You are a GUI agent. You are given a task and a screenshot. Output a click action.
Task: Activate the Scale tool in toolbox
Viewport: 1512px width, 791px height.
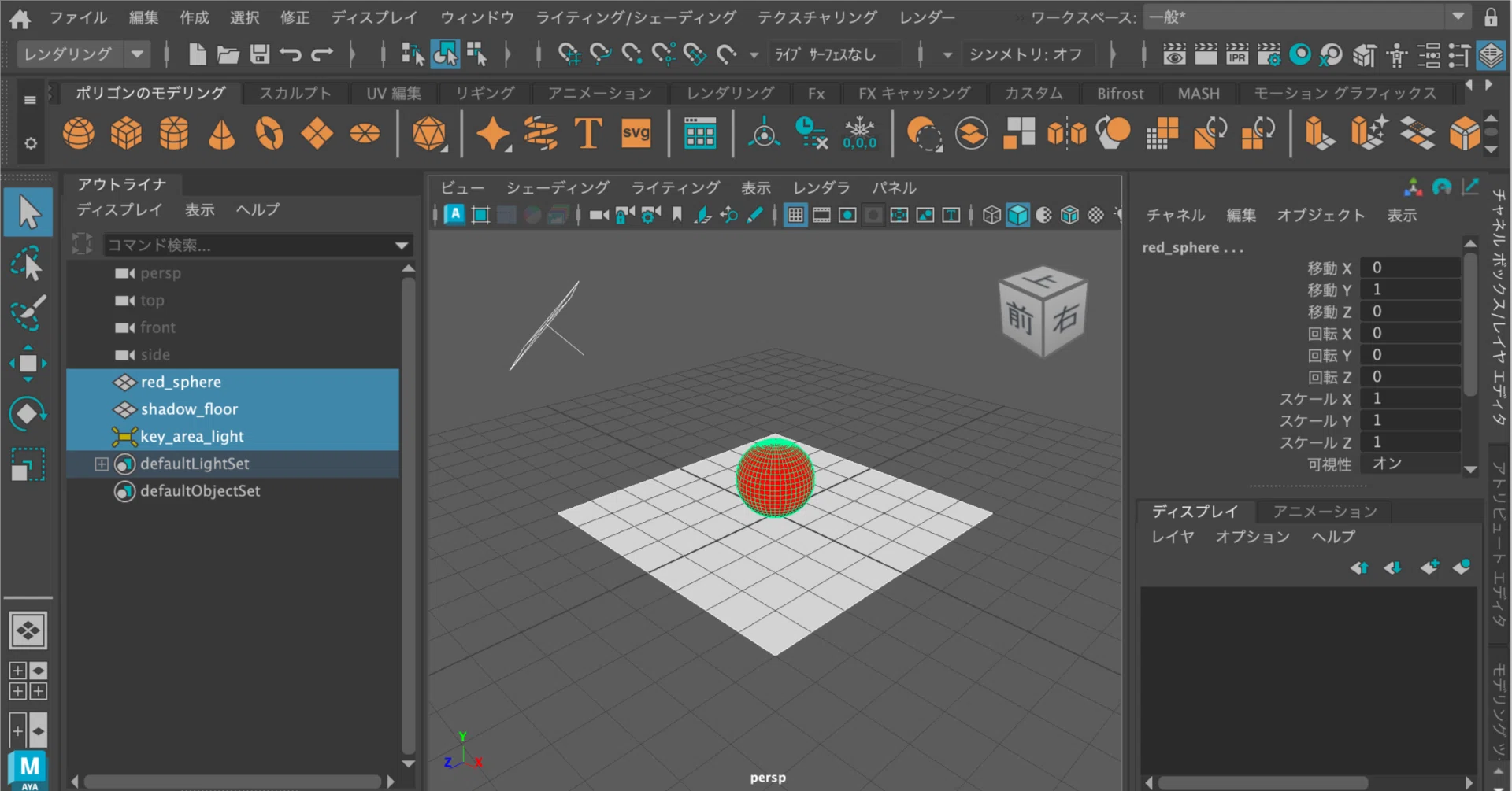pos(28,464)
